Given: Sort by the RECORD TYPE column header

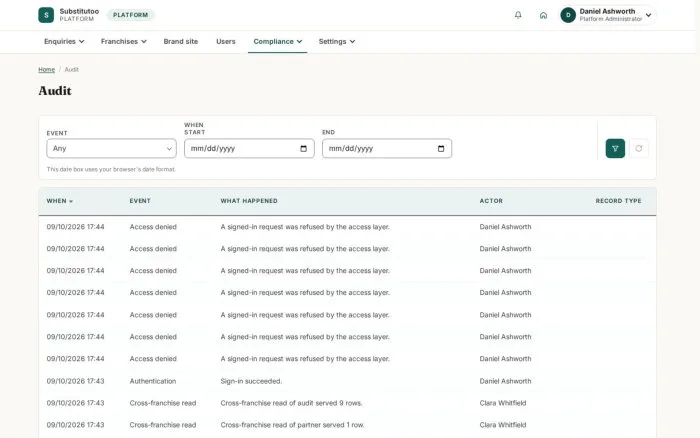Looking at the screenshot, I should pos(618,201).
